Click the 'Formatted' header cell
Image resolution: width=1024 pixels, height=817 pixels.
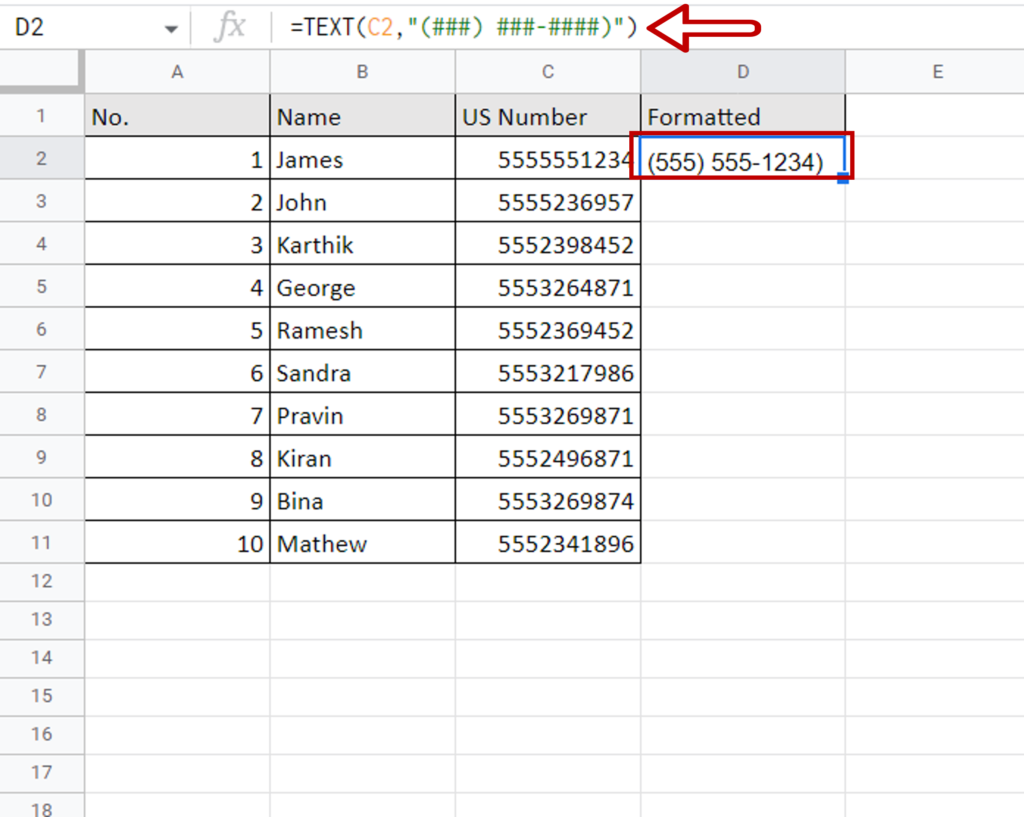click(743, 116)
